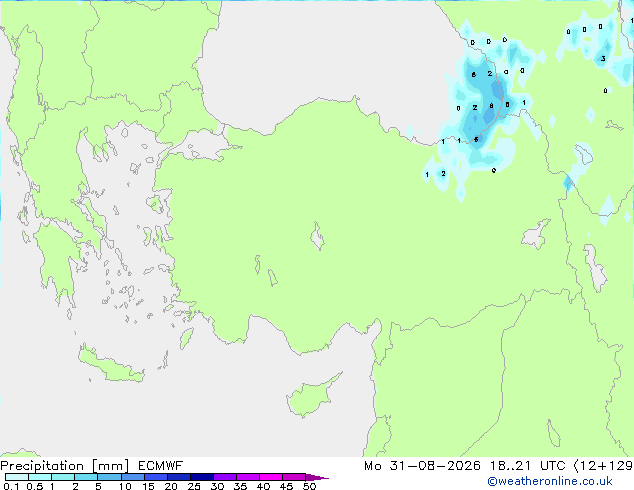634x490 pixels.
Task: Open the weatheronline.co.uk copyright link
Action: coord(550,481)
